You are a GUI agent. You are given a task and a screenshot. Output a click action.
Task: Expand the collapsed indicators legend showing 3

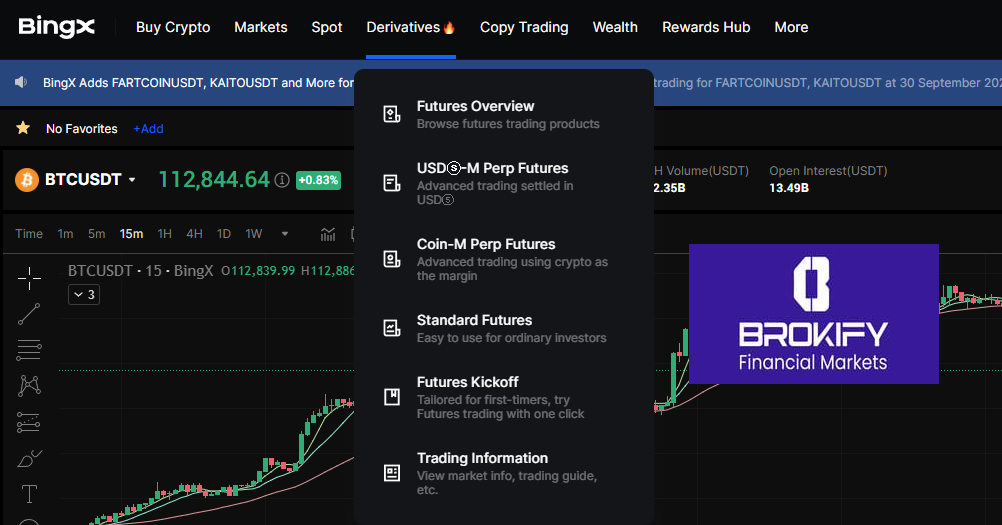coord(84,294)
